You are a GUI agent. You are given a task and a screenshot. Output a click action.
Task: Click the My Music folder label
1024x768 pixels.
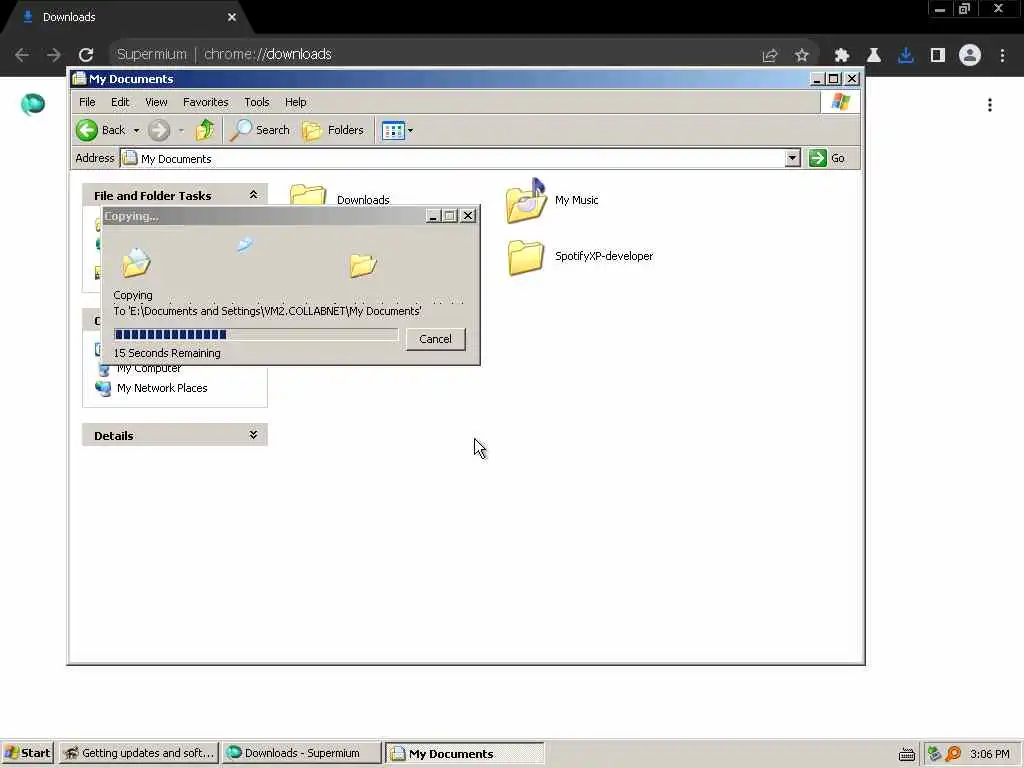tap(576, 200)
